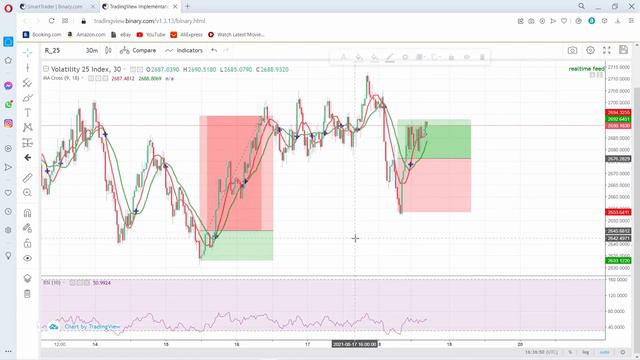640x360 pixels.
Task: Select the TradingView Implementation tab
Action: [x=140, y=7]
